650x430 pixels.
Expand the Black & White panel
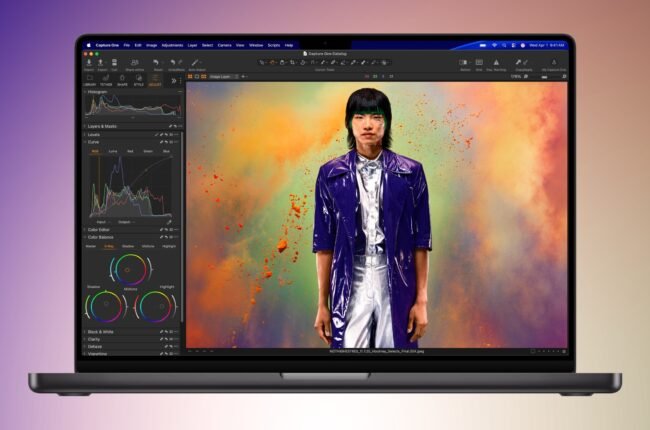click(100, 331)
